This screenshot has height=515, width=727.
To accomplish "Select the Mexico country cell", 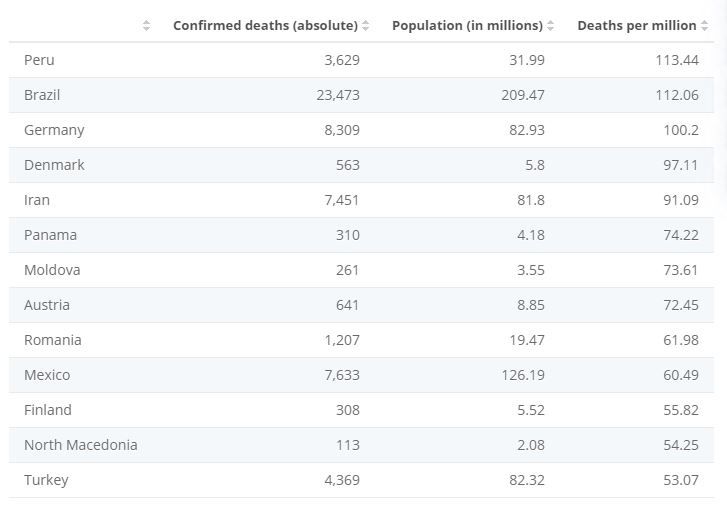I will coord(47,375).
